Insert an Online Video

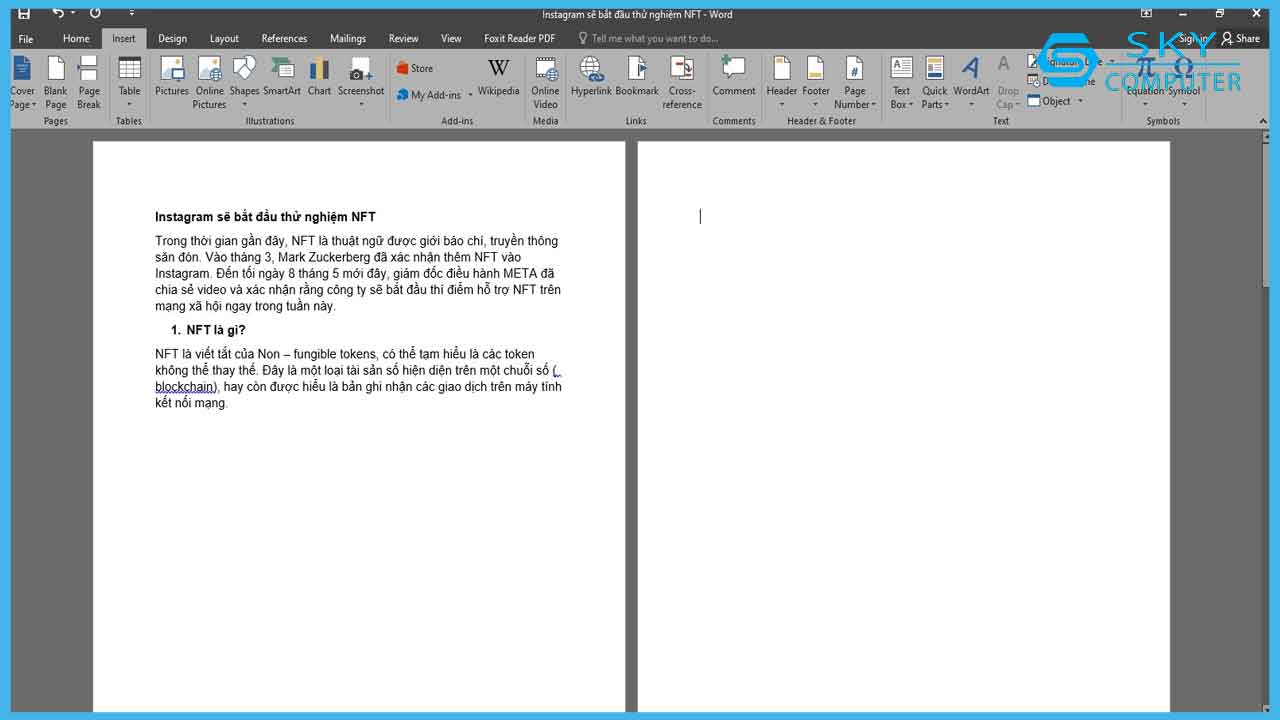(x=546, y=82)
